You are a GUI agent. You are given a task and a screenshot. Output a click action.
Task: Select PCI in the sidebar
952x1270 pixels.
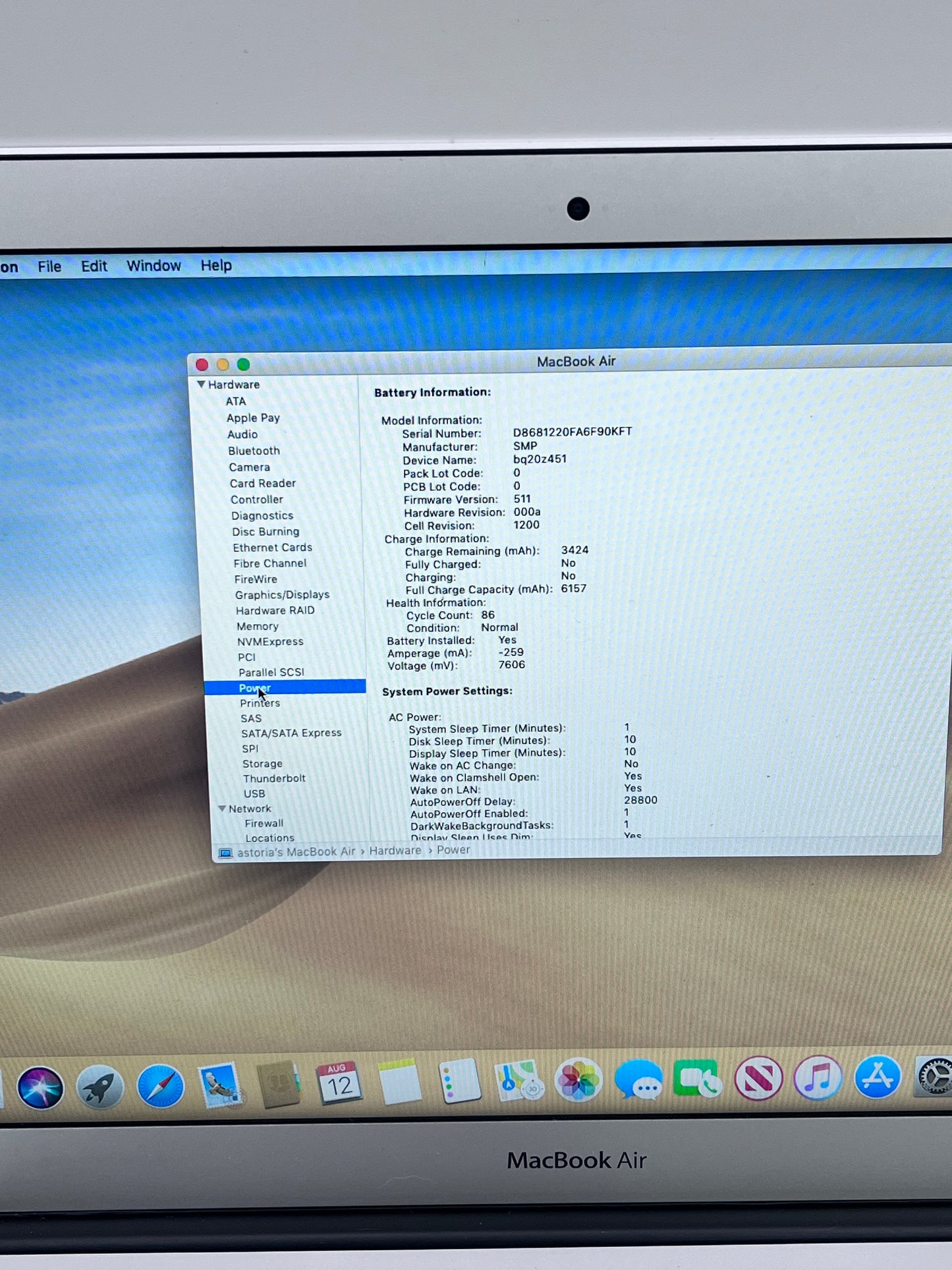pyautogui.click(x=246, y=657)
